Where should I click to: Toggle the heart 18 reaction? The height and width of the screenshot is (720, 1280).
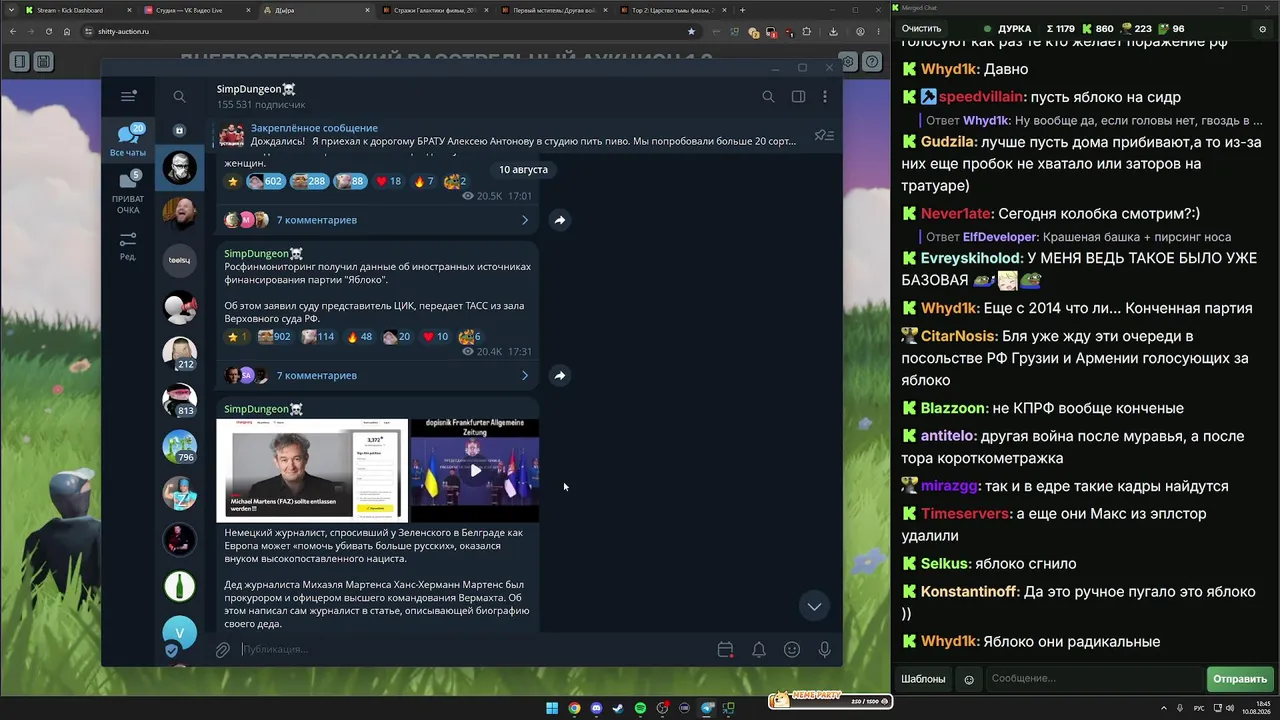coord(388,181)
